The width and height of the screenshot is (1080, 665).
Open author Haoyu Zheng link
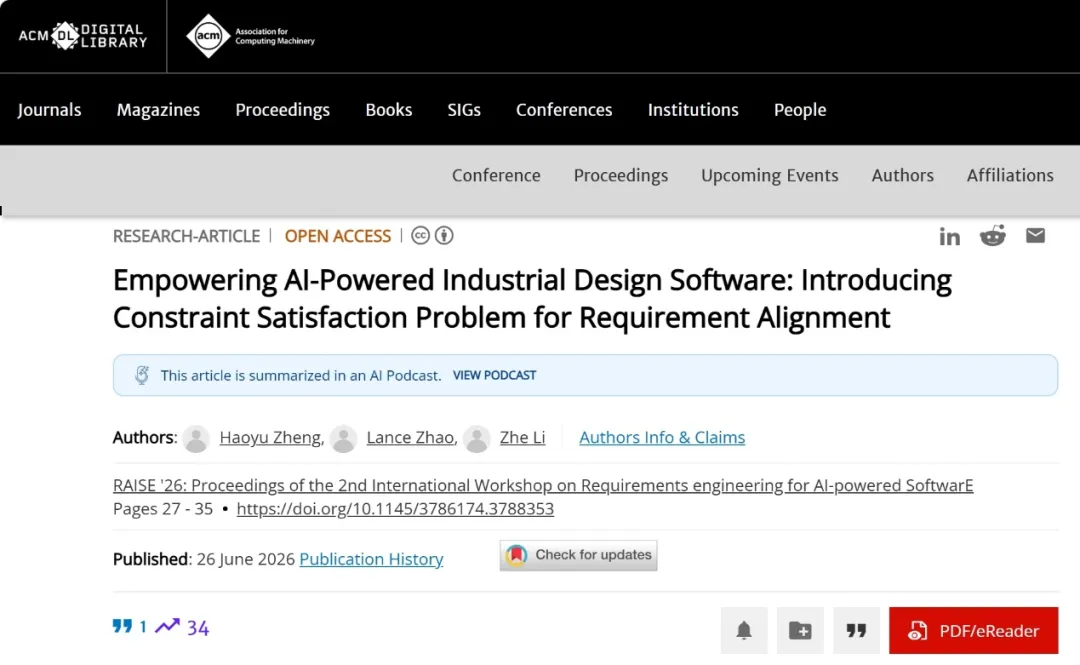click(270, 438)
